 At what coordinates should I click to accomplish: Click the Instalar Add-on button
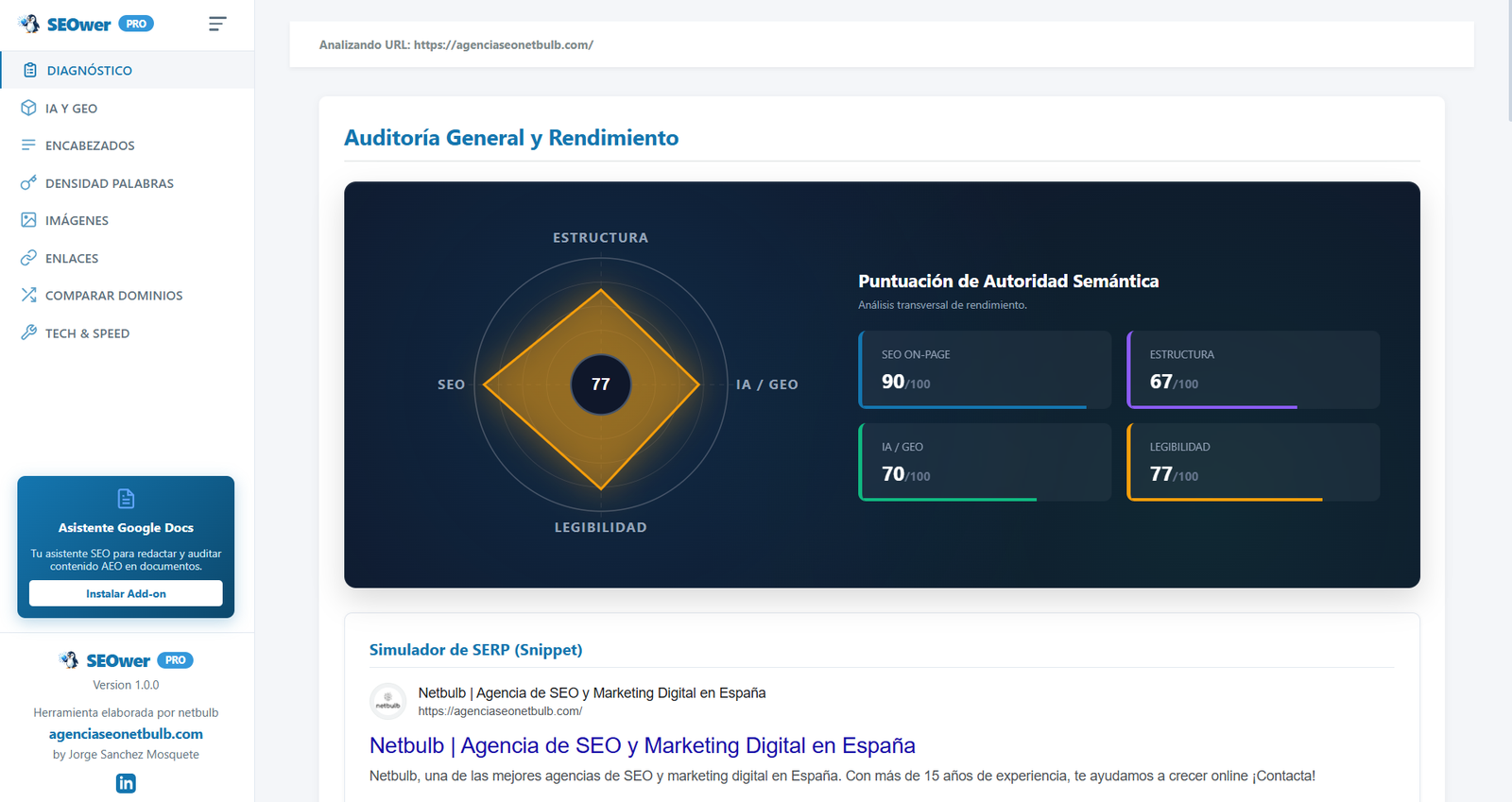pyautogui.click(x=126, y=593)
